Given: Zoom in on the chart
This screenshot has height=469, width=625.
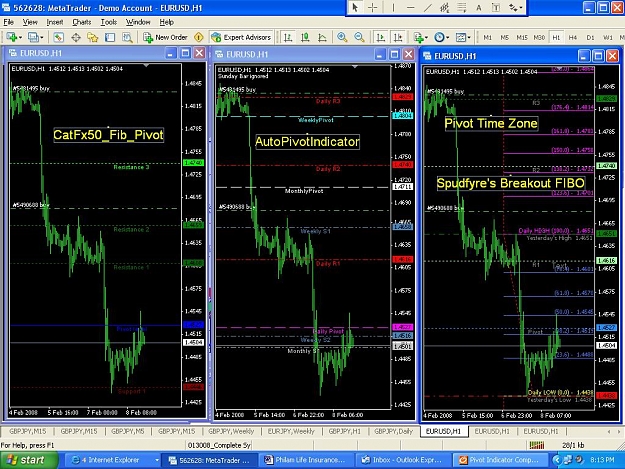Looking at the screenshot, I should tap(342, 37).
